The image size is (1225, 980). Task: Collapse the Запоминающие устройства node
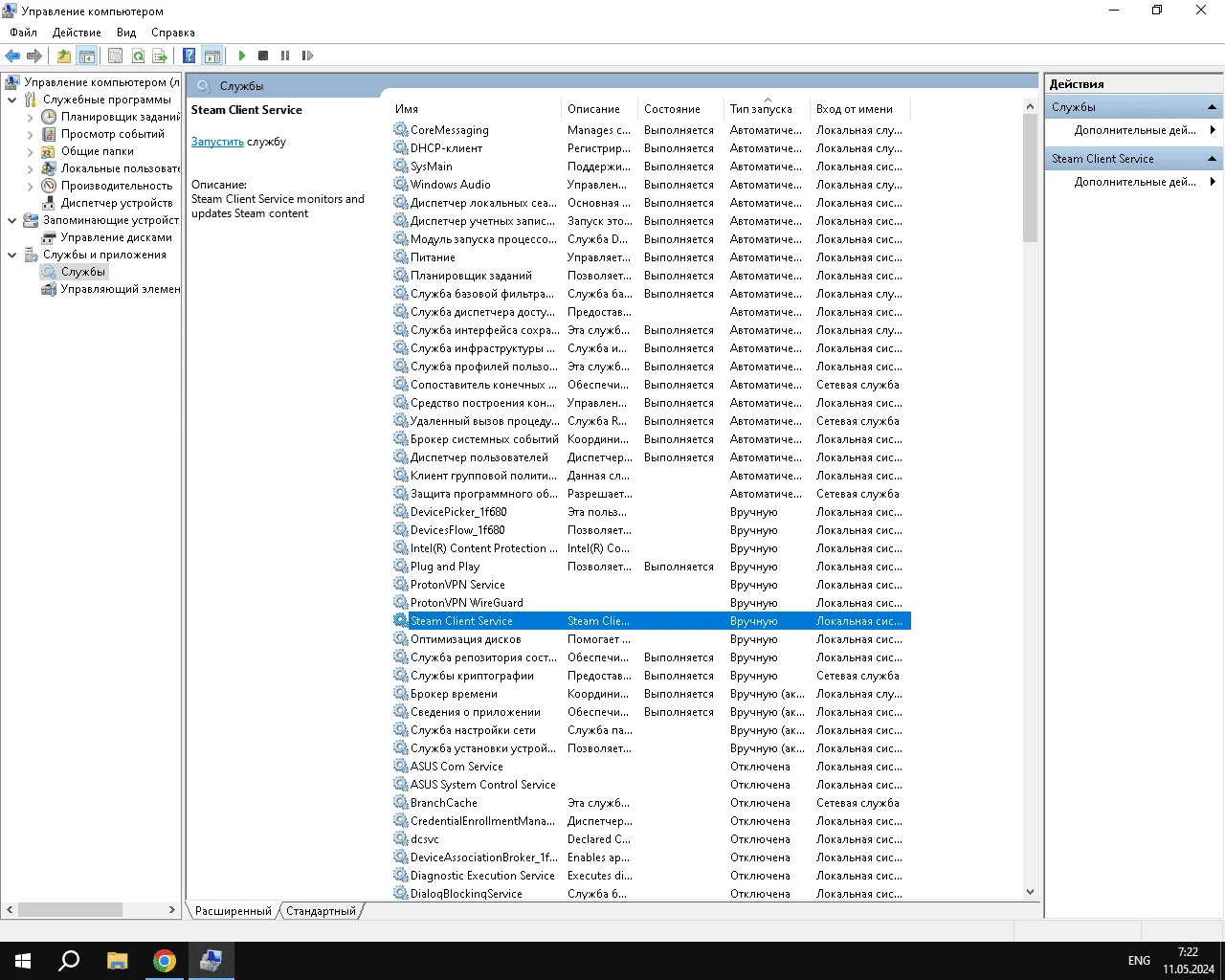(x=12, y=220)
